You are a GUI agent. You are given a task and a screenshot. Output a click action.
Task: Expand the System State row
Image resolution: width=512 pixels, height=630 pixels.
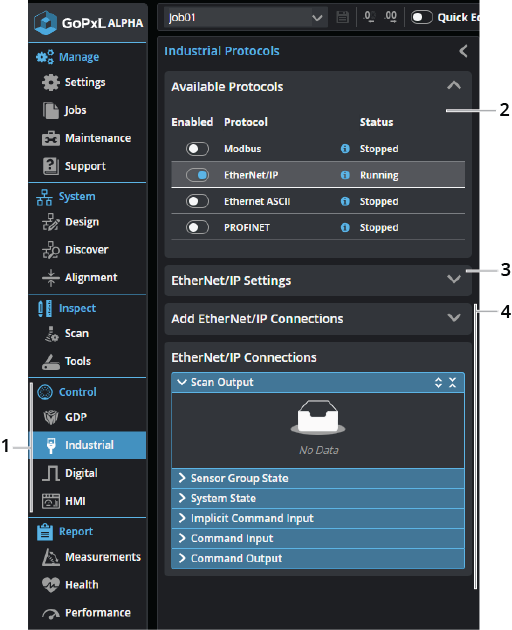click(x=318, y=498)
